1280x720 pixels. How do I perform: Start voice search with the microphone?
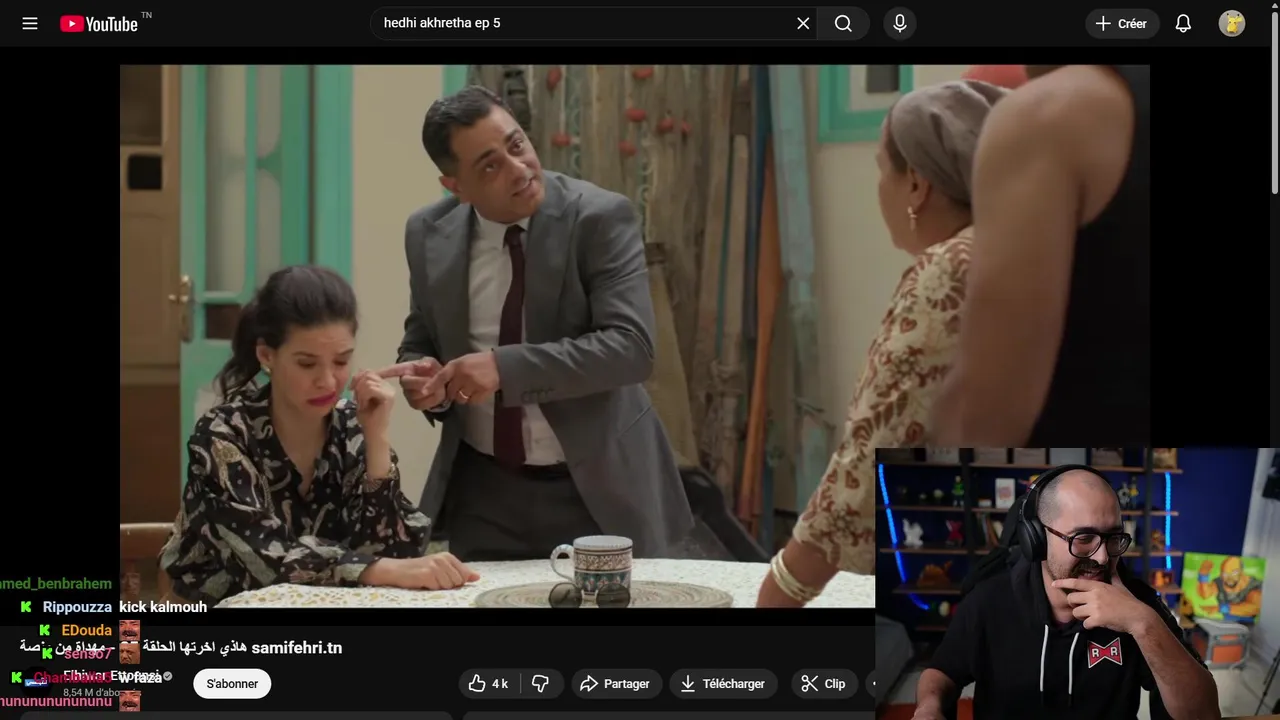coord(900,23)
